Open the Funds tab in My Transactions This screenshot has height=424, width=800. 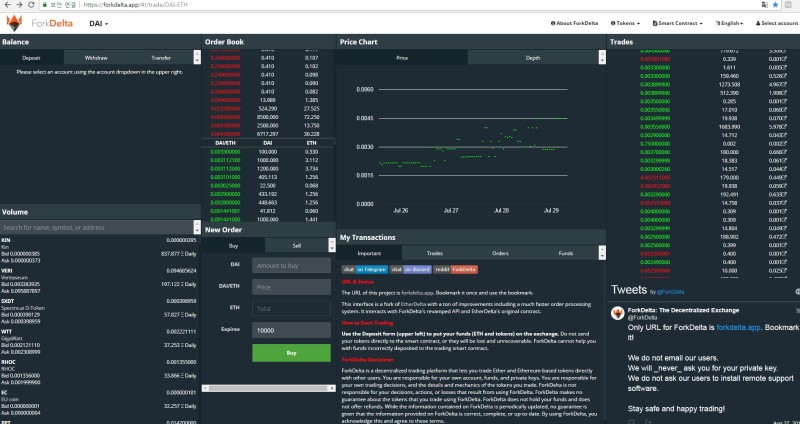566,253
